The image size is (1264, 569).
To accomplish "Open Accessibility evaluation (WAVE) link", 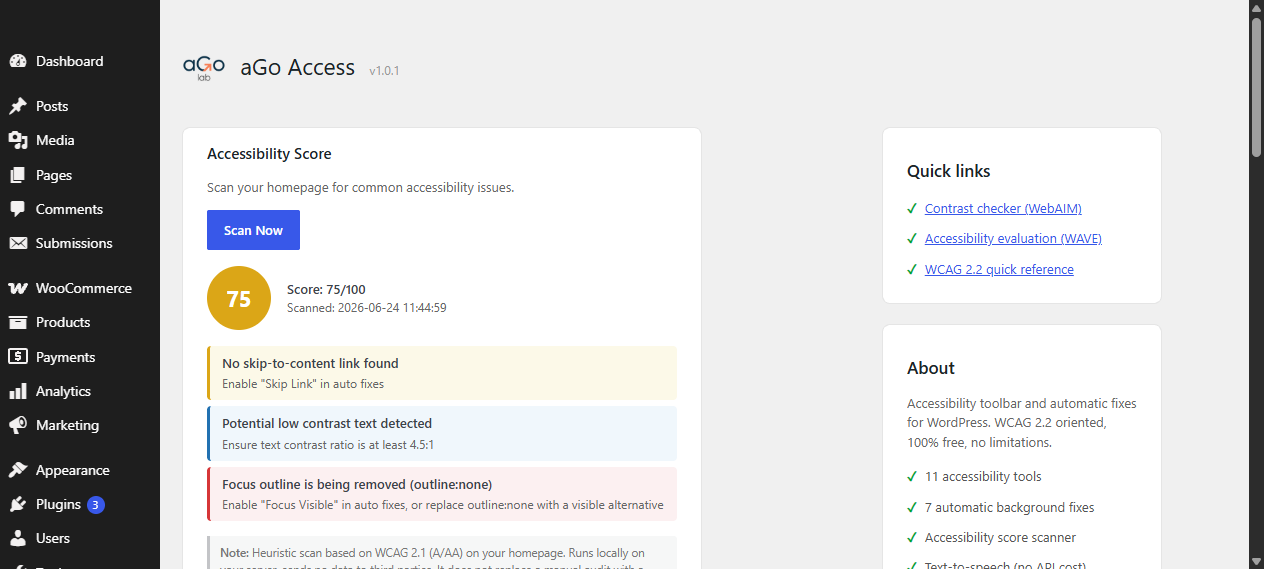I will click(1013, 239).
